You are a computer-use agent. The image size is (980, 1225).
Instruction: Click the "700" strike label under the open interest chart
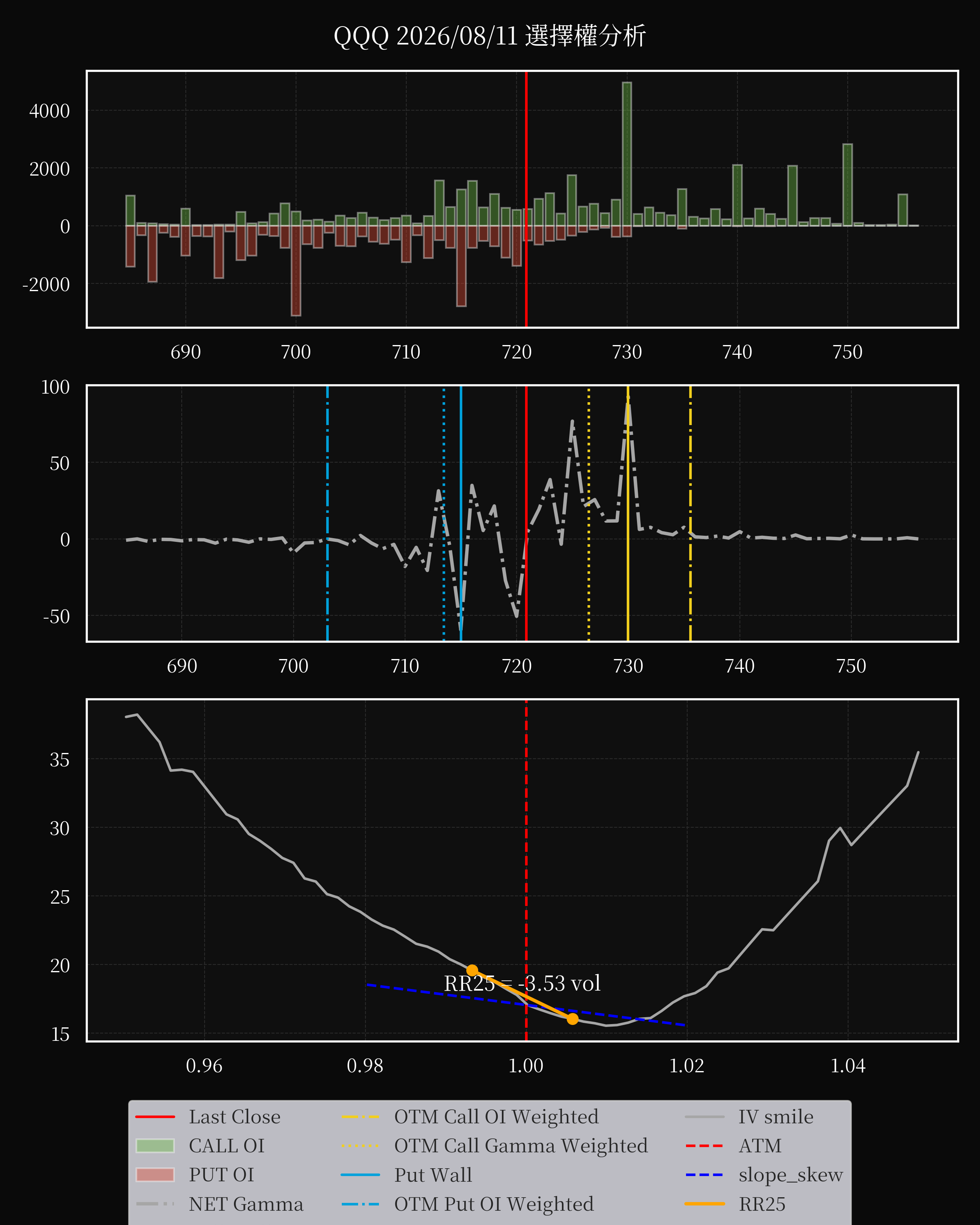296,352
